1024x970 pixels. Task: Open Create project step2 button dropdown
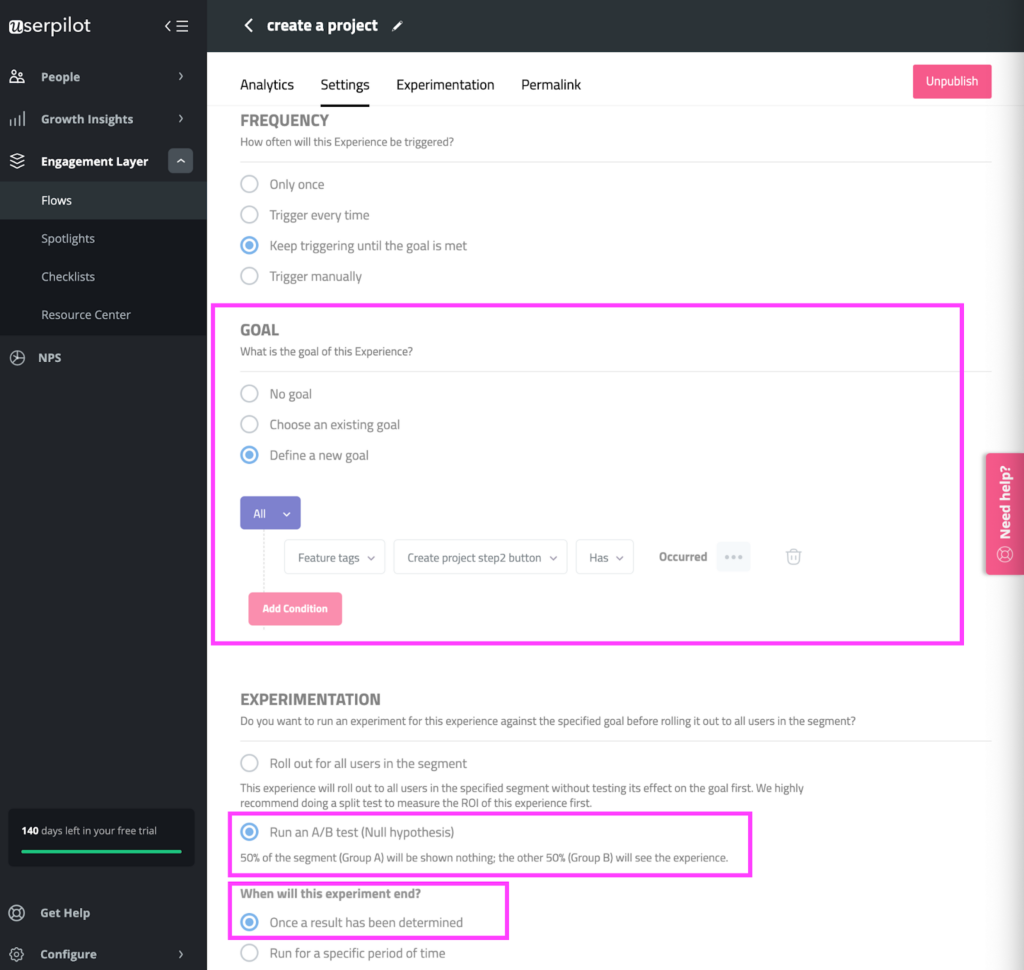pos(481,557)
